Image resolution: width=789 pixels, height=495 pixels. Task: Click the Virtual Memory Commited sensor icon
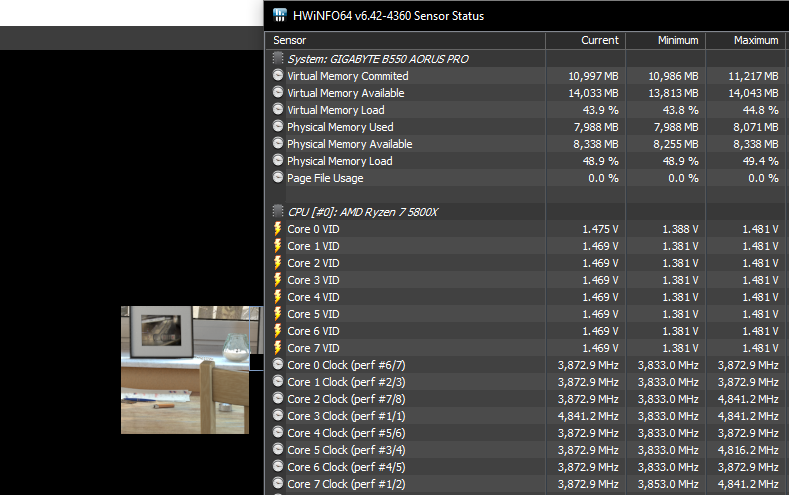pyautogui.click(x=278, y=75)
